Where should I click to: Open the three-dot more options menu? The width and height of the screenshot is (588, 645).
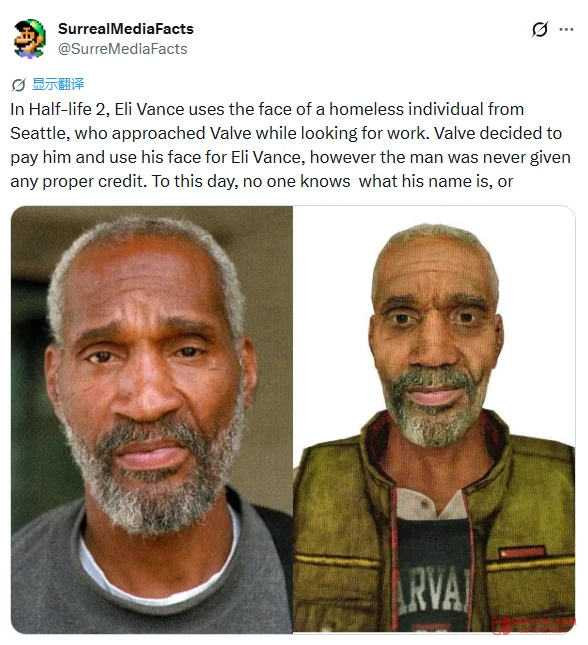click(x=566, y=29)
